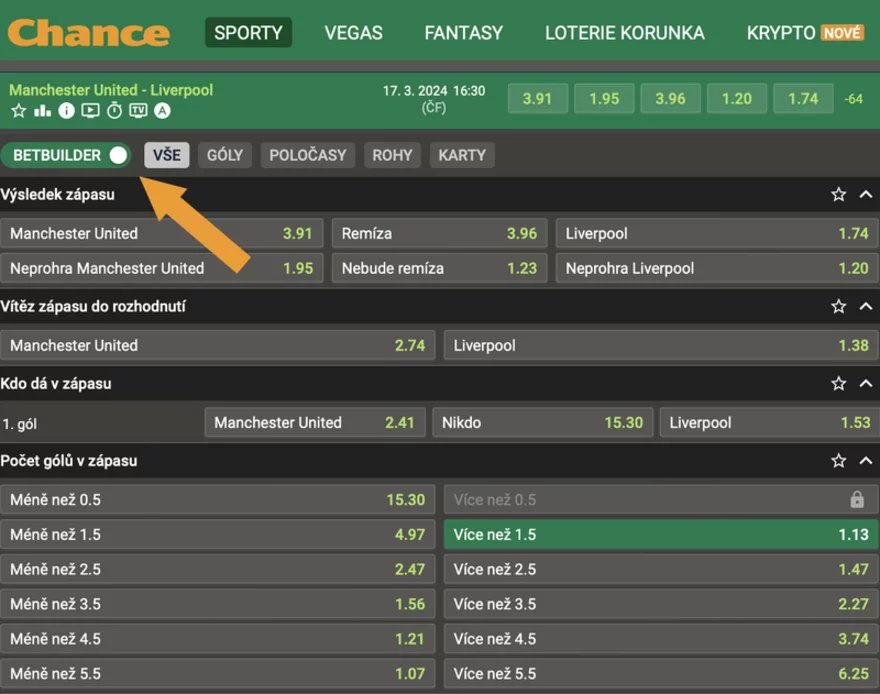880x694 pixels.
Task: Open Loterie Korunka section
Action: 625,33
